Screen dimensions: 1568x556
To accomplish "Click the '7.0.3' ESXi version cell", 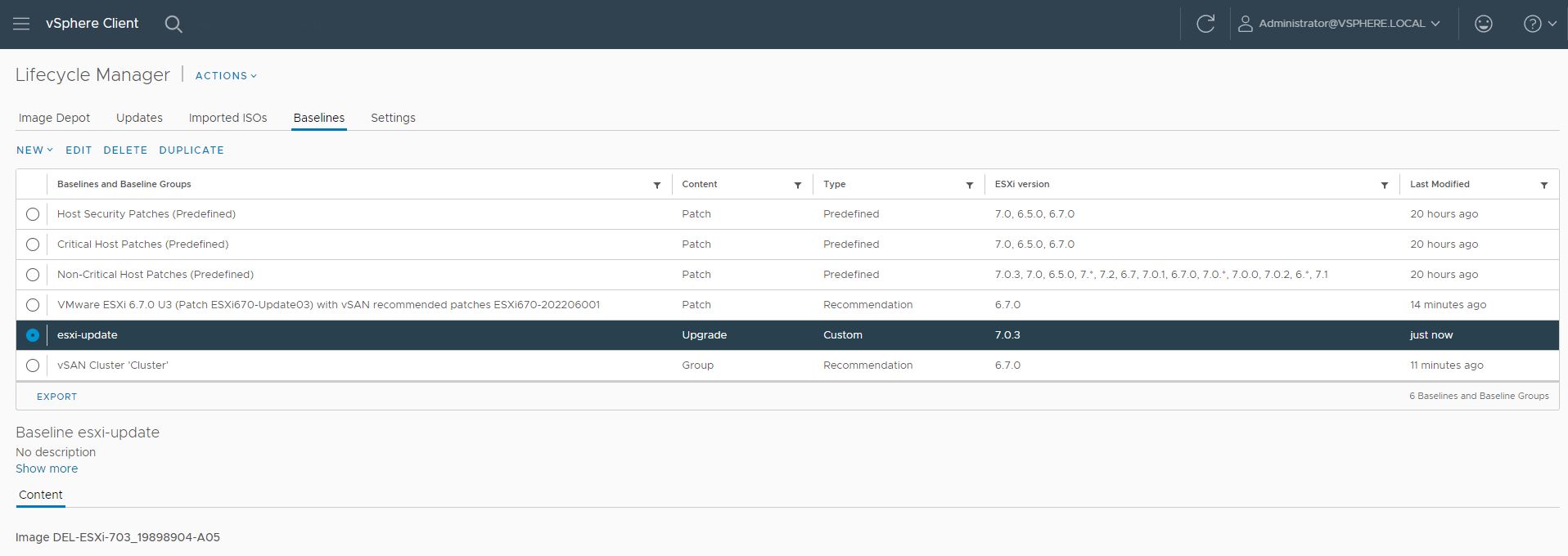I will point(1007,335).
